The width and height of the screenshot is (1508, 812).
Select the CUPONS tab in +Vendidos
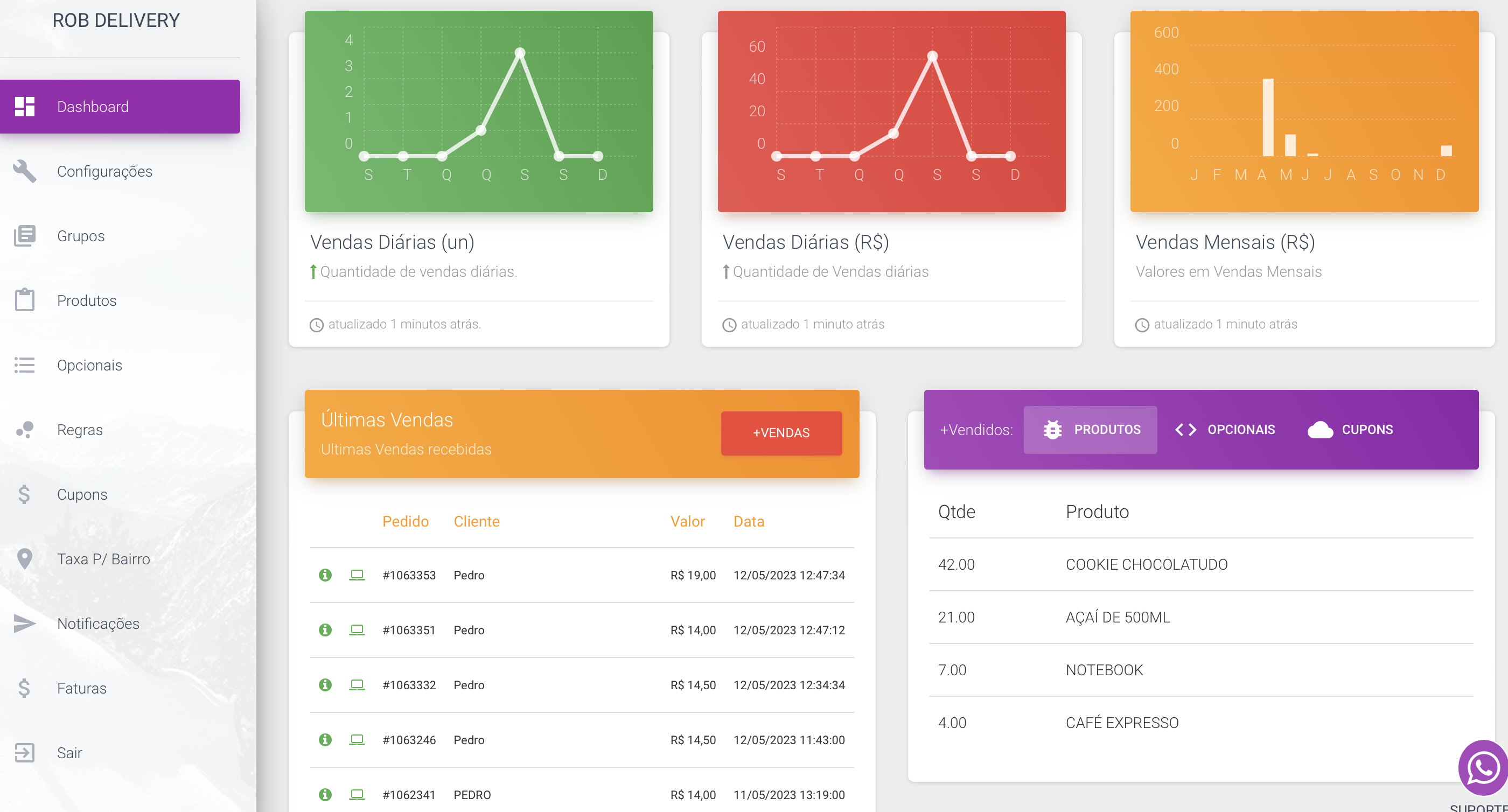tap(1350, 430)
